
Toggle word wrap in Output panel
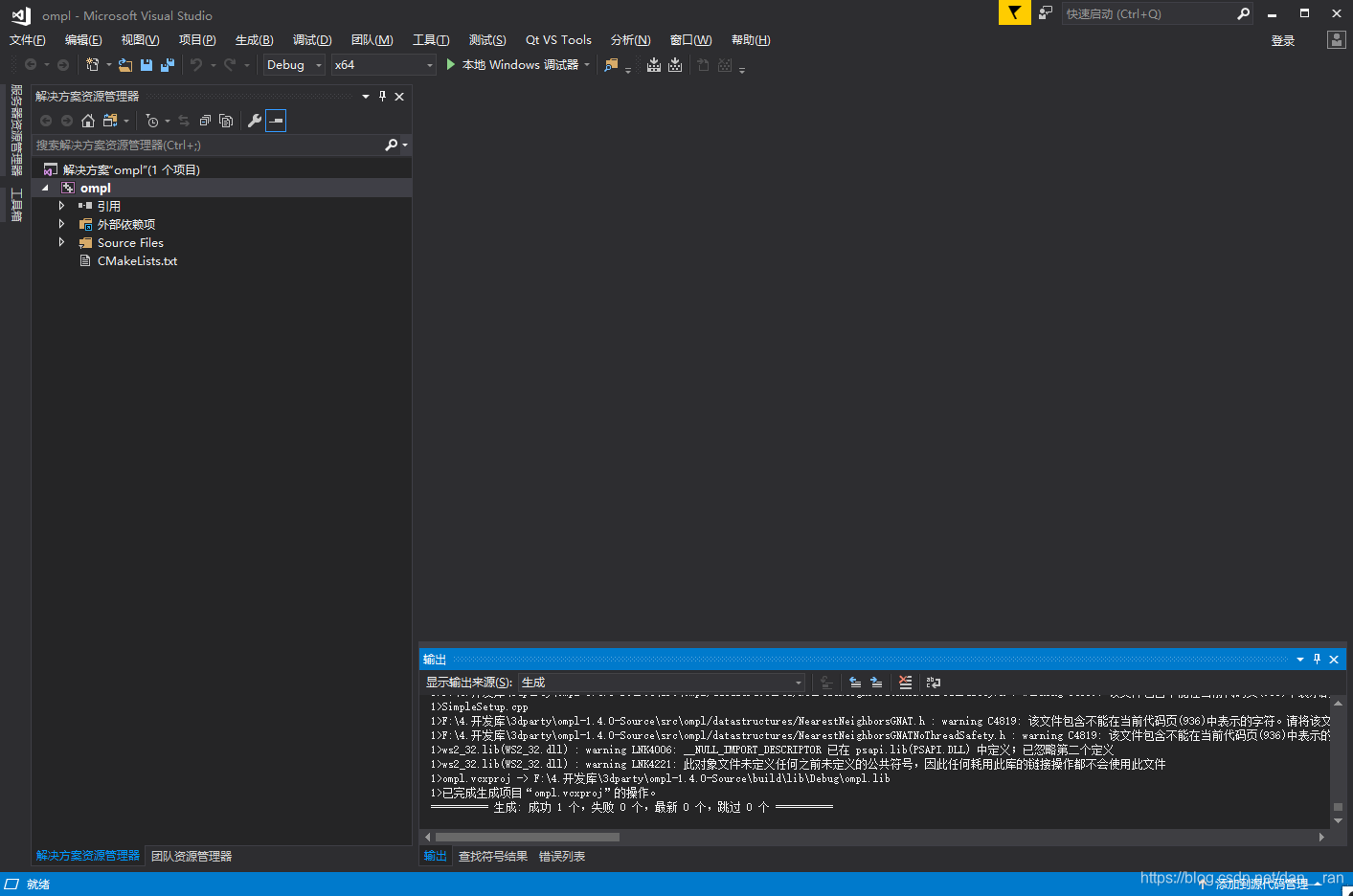click(934, 683)
